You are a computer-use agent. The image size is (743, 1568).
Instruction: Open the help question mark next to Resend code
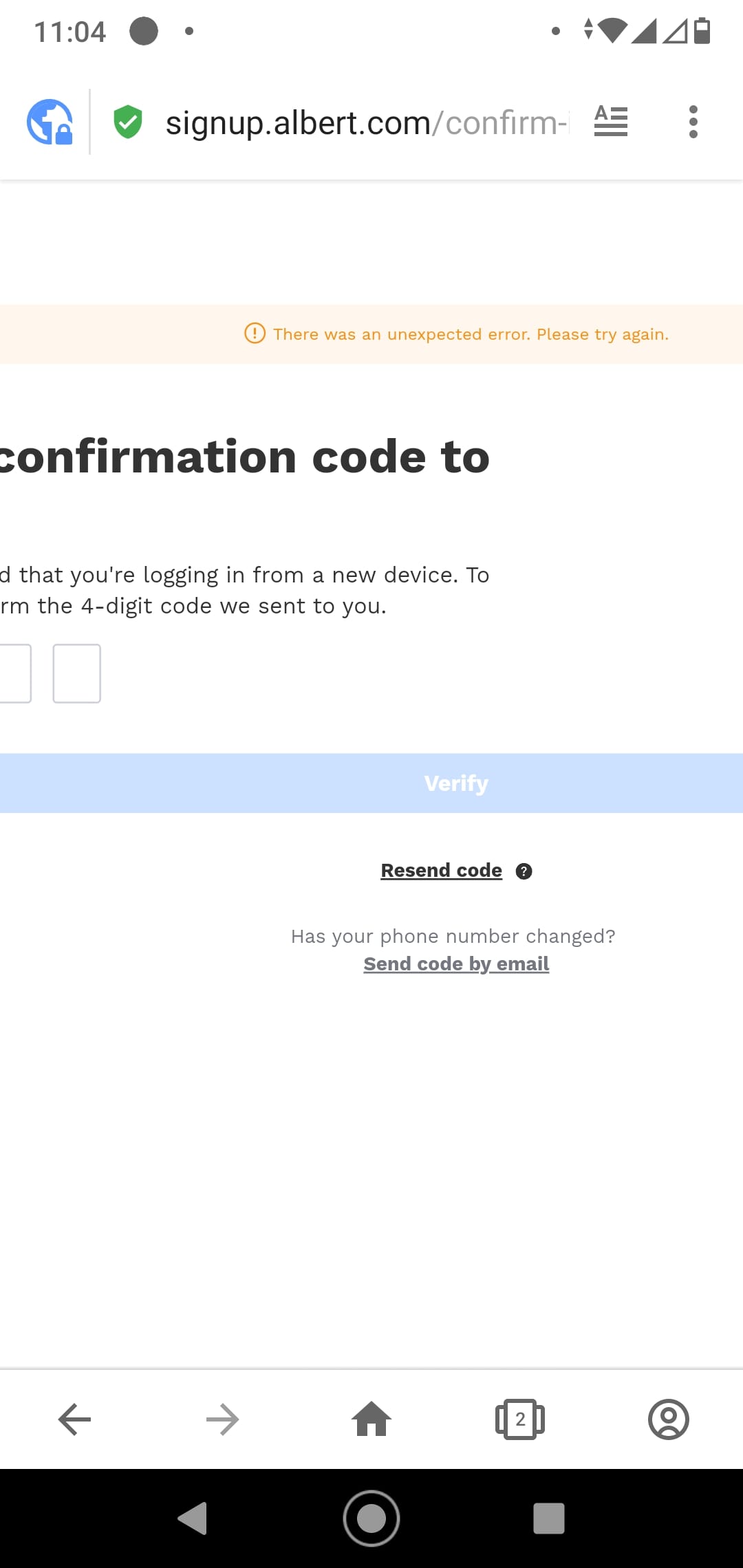524,871
